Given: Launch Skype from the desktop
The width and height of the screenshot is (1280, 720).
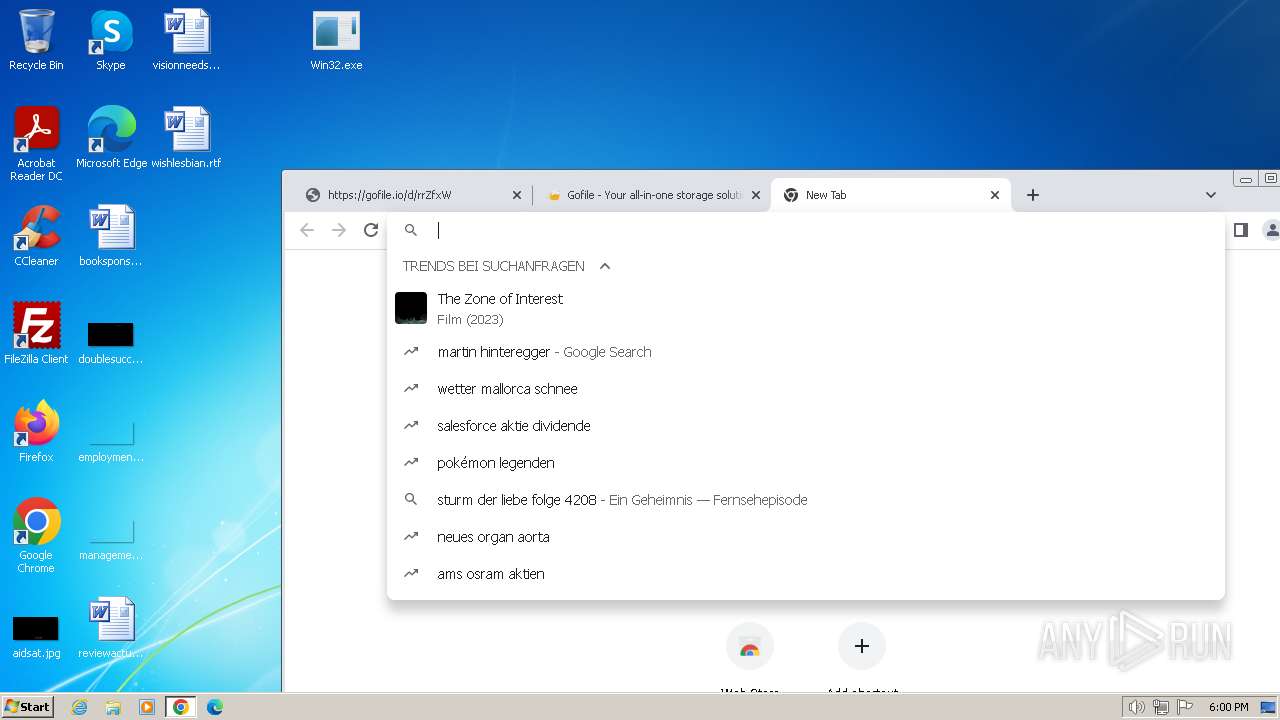Looking at the screenshot, I should (x=110, y=40).
